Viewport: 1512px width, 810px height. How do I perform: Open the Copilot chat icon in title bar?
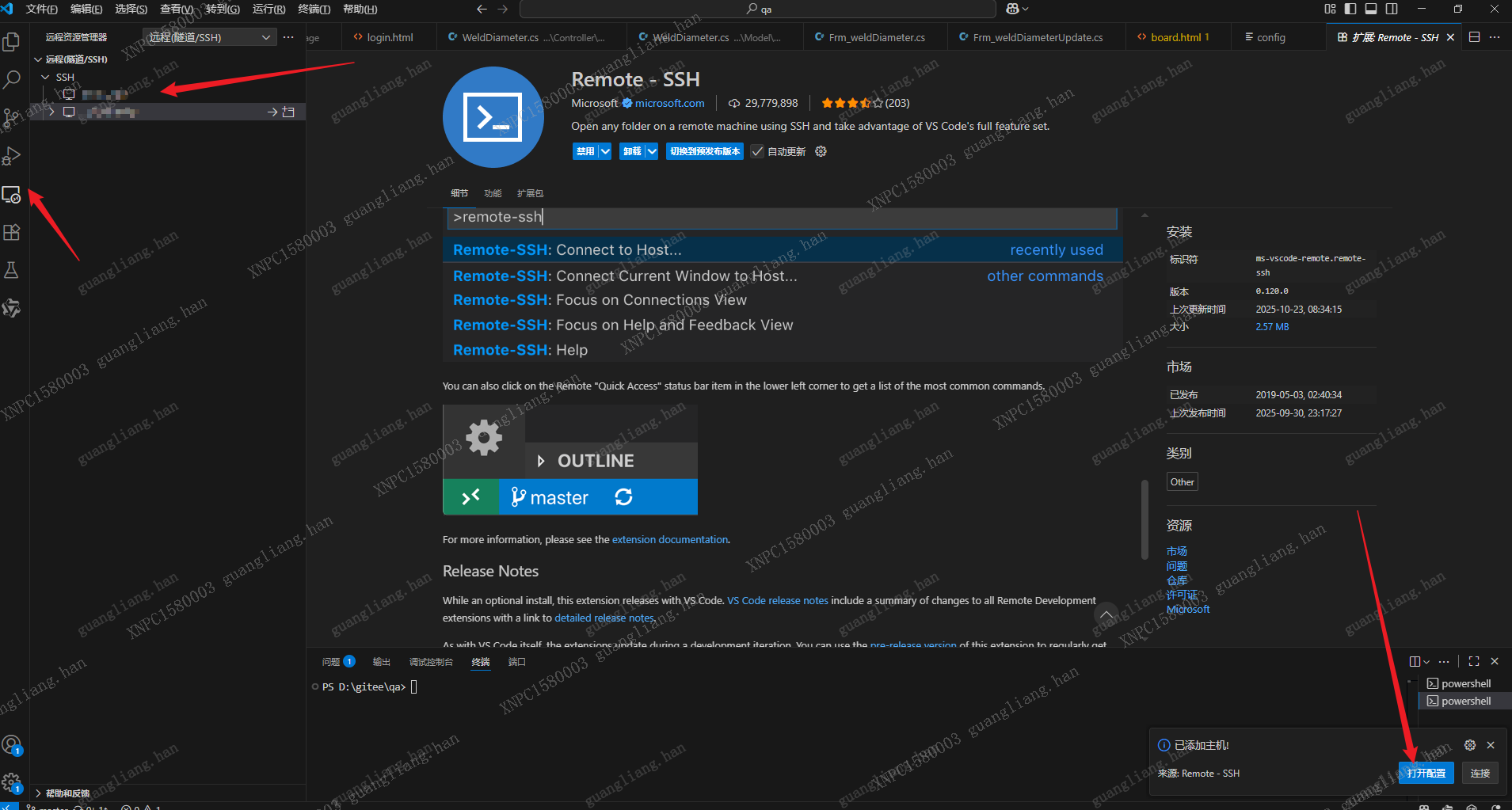coord(1013,9)
